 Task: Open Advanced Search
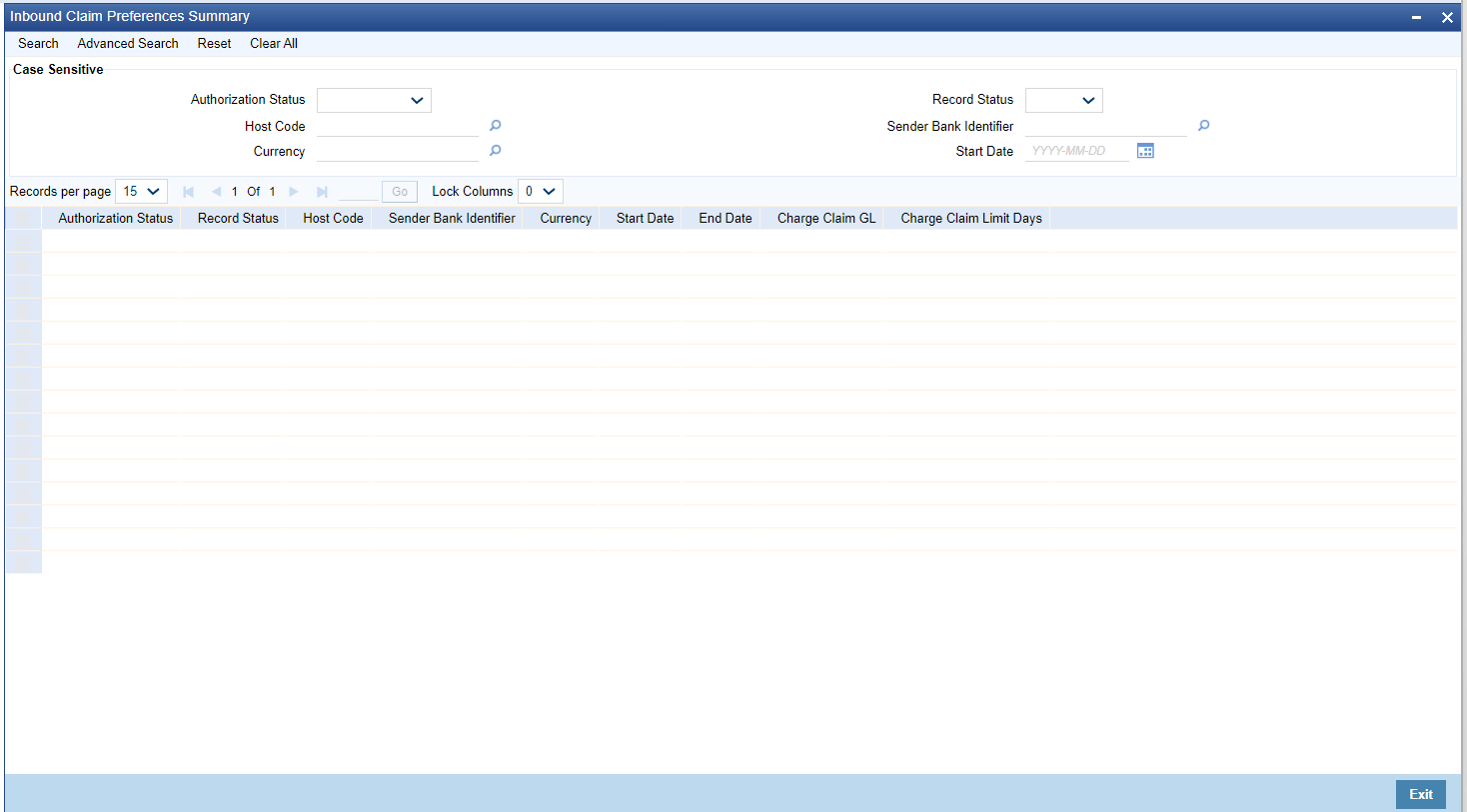point(128,43)
